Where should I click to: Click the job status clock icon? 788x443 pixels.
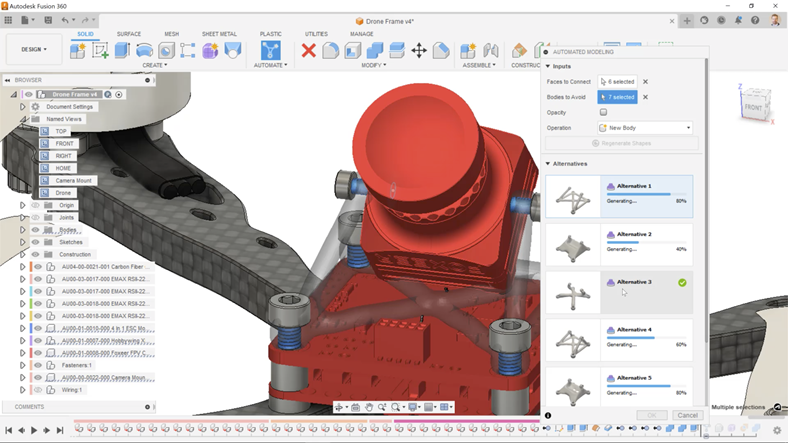point(721,20)
